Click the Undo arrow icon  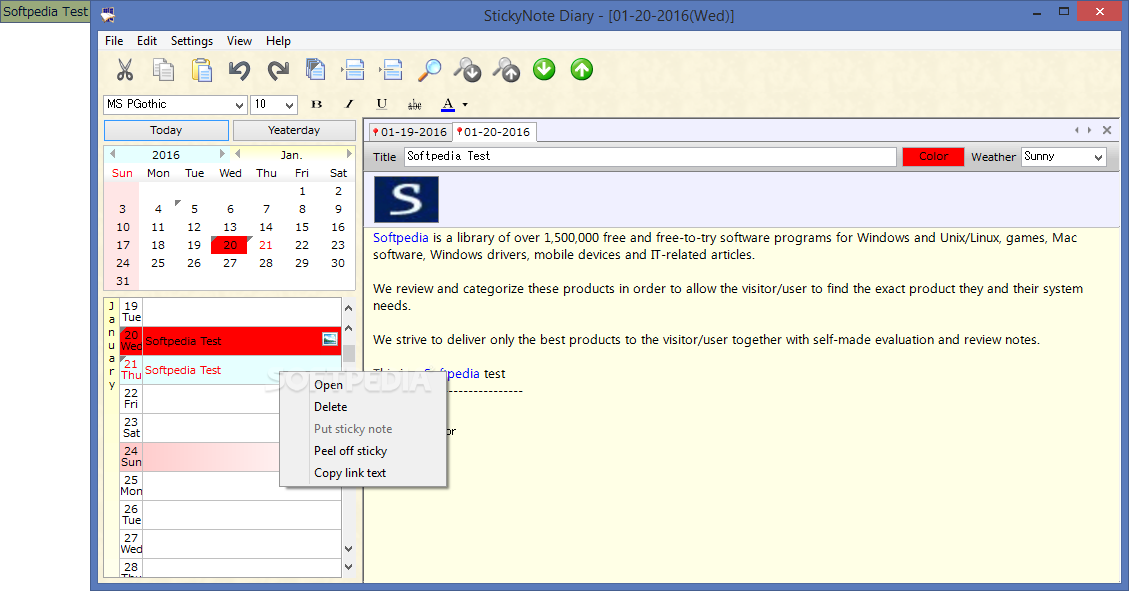pos(239,70)
